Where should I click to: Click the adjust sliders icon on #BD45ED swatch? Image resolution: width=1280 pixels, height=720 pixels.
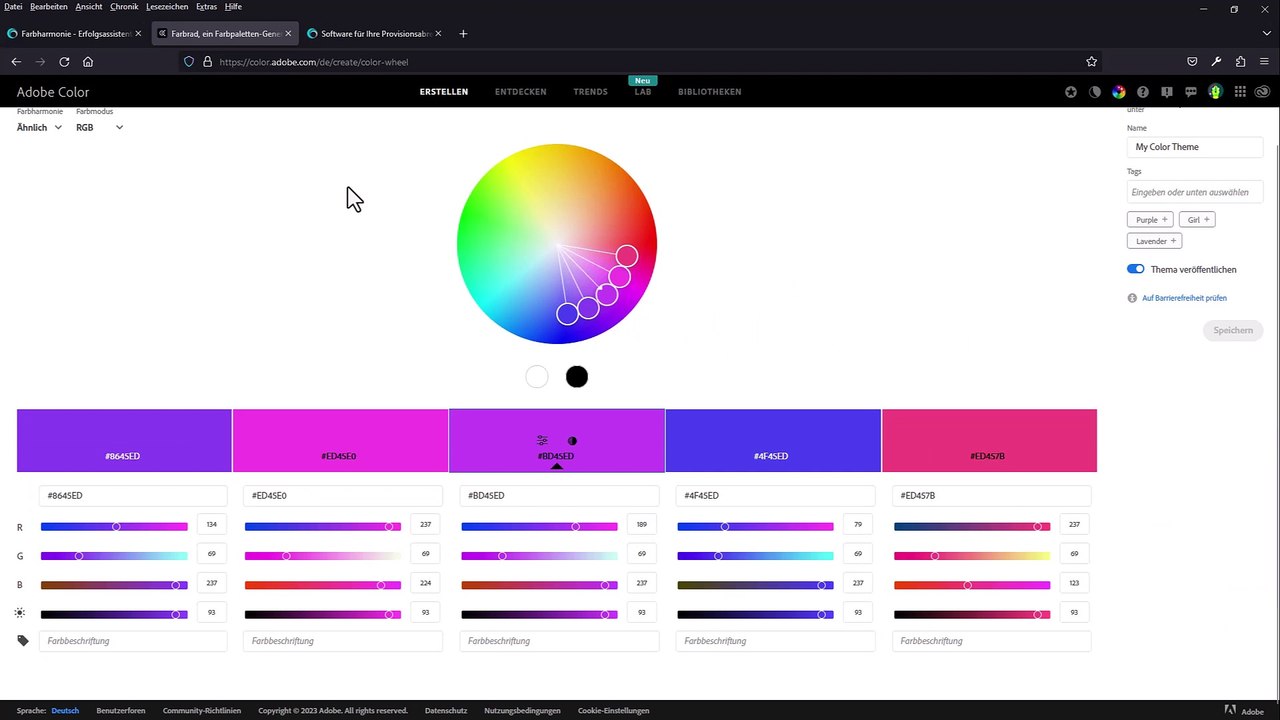(542, 440)
